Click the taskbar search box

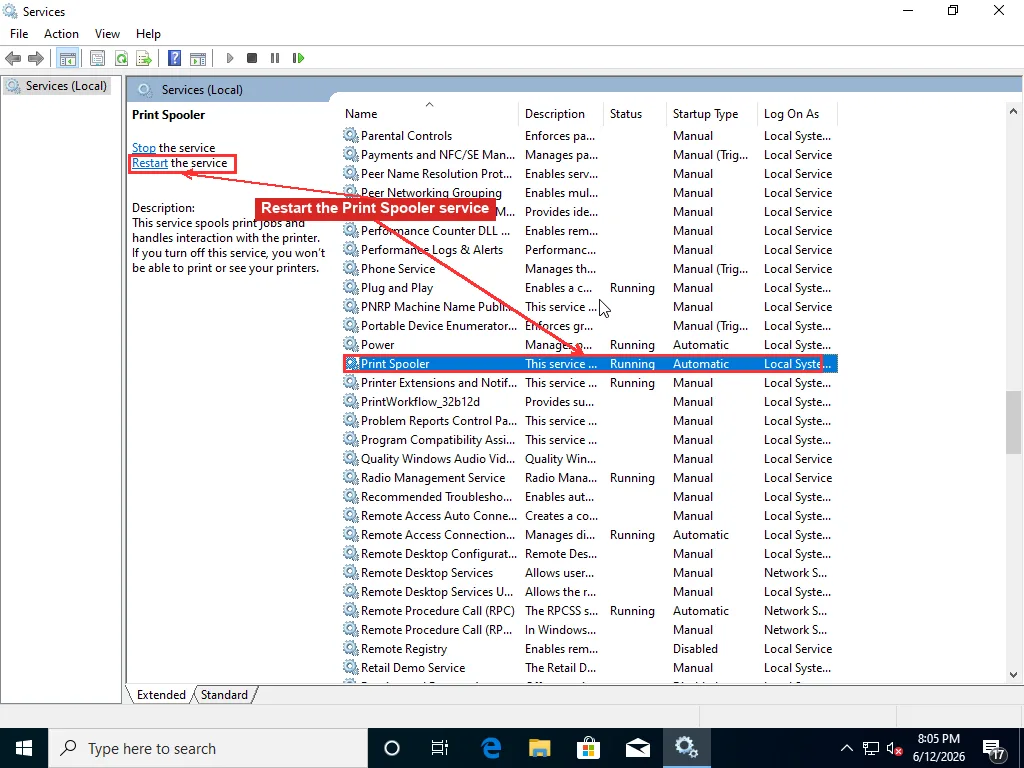pyautogui.click(x=208, y=748)
